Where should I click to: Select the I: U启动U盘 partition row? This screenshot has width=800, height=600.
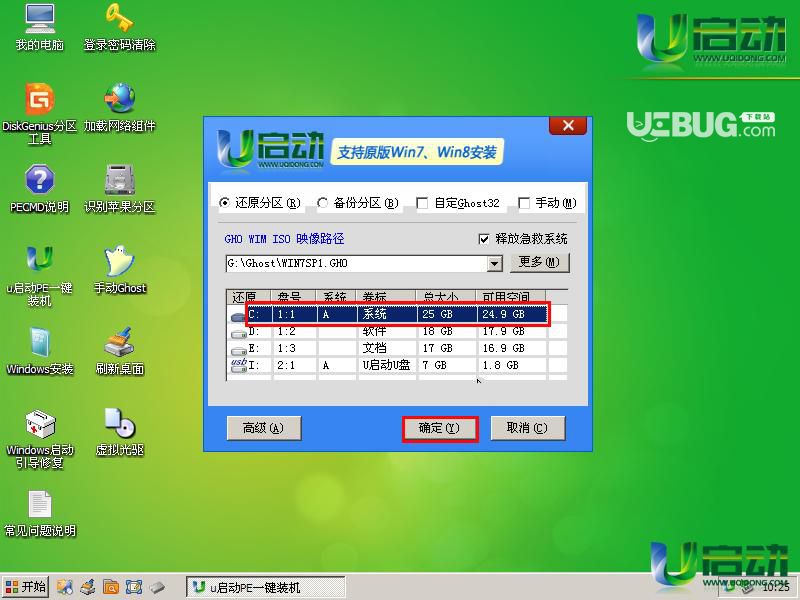tap(396, 365)
